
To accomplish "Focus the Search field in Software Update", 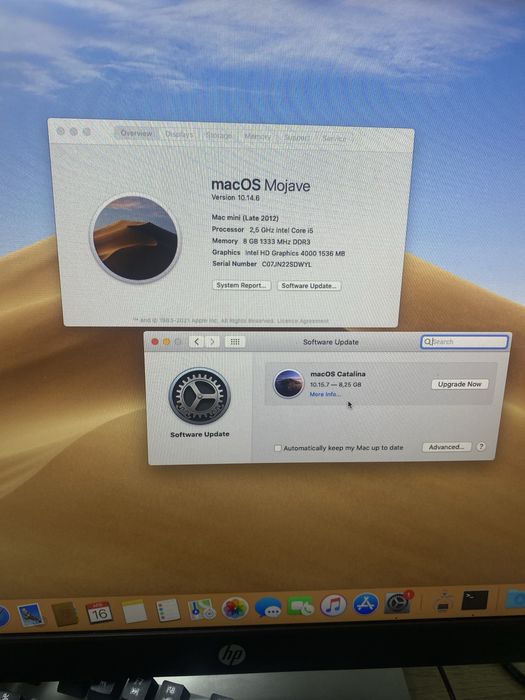I will [464, 342].
